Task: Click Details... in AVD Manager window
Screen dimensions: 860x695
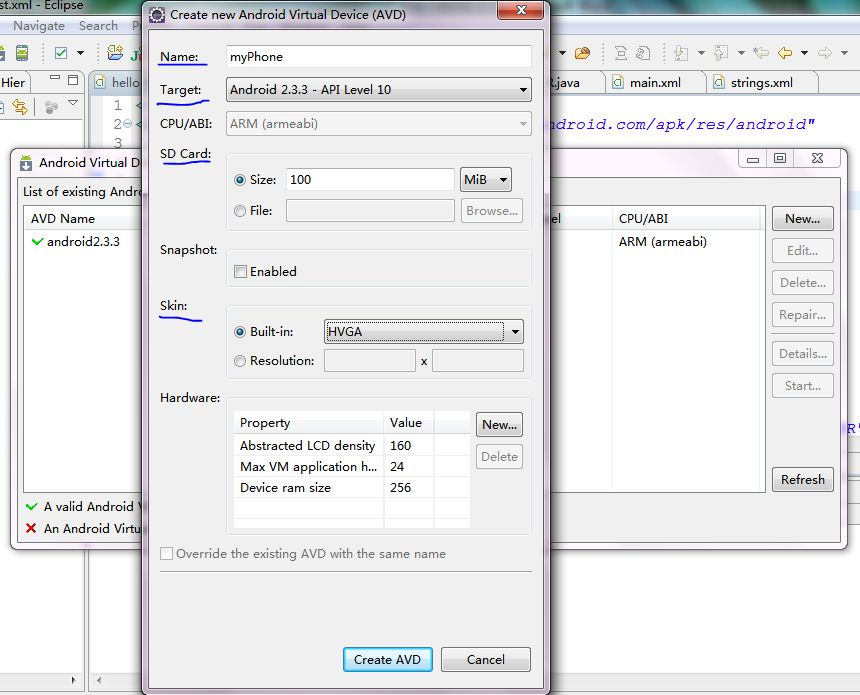Action: click(802, 354)
